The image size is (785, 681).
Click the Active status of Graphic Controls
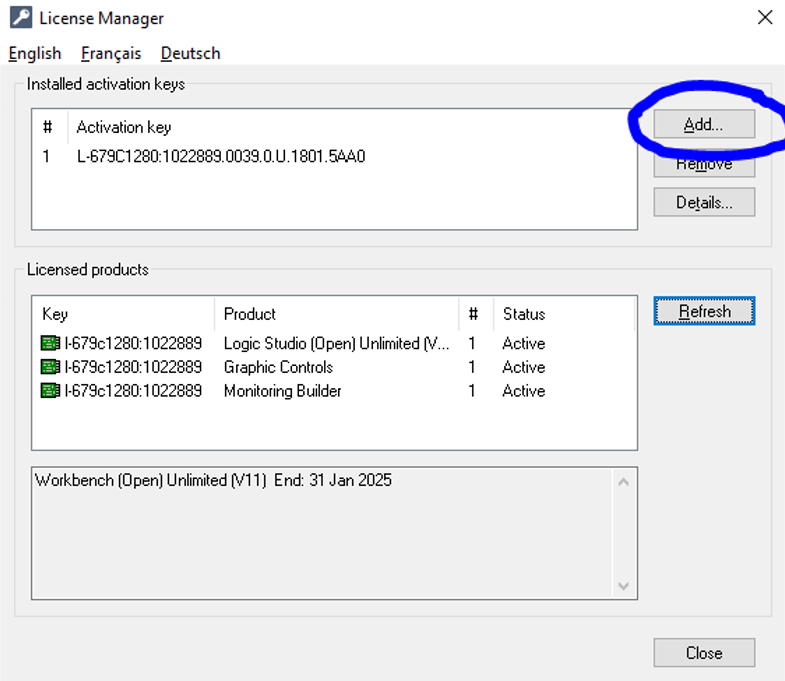tap(524, 367)
